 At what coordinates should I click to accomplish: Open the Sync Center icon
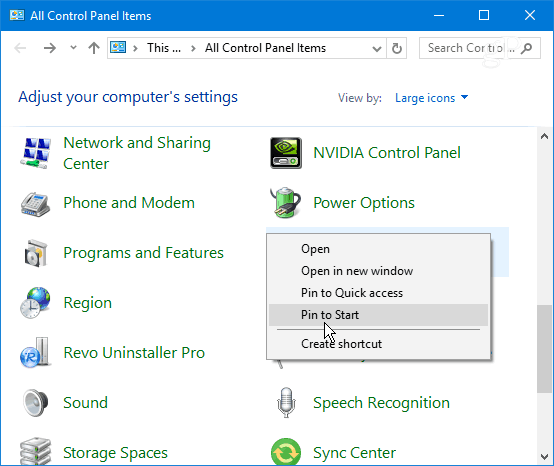pyautogui.click(x=286, y=452)
